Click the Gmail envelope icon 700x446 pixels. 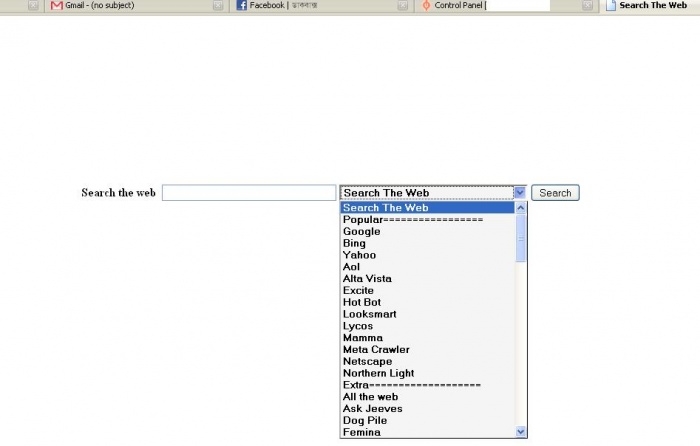click(57, 5)
